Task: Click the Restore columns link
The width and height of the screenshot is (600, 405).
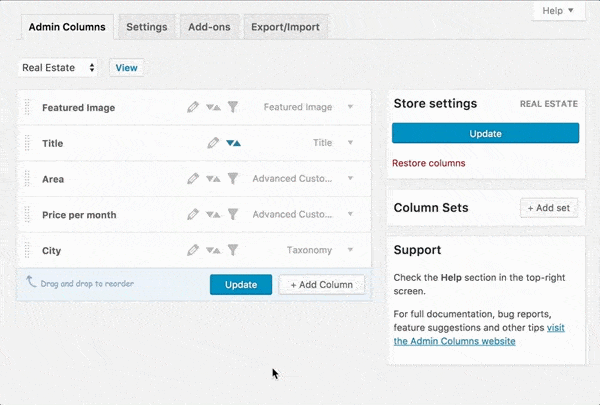Action: [428, 163]
